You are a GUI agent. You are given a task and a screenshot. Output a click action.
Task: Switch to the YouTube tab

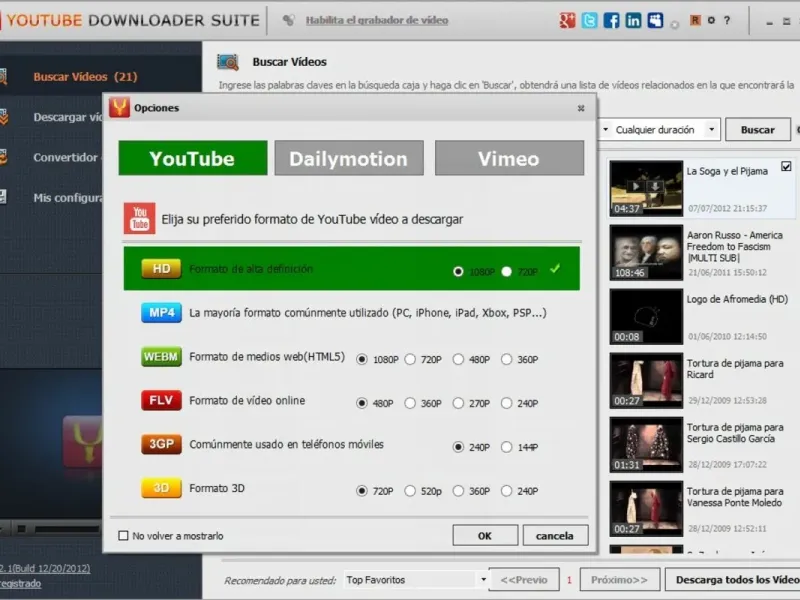193,158
